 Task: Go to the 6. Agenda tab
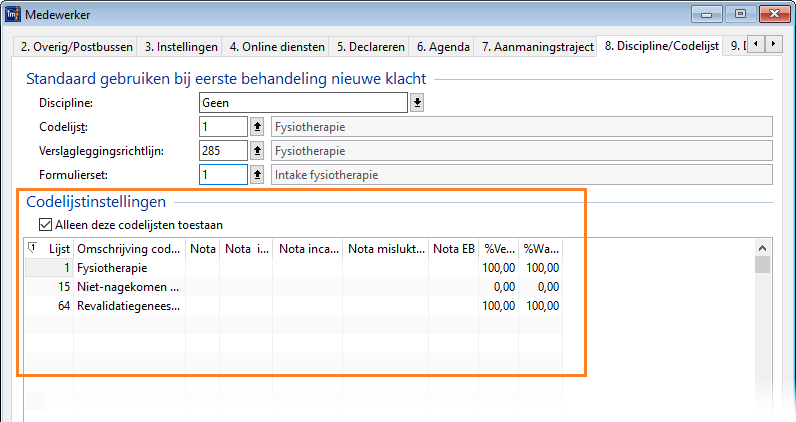click(x=443, y=47)
